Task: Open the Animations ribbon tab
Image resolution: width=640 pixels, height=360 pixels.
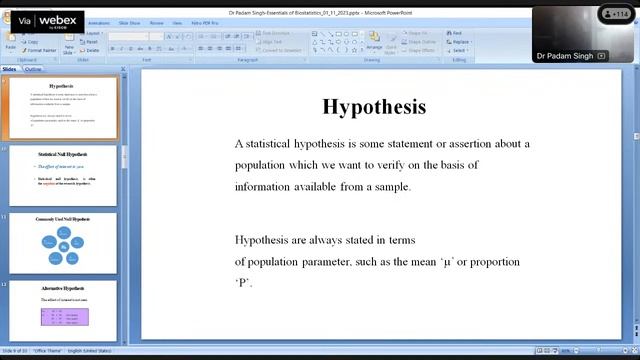Action: pyautogui.click(x=99, y=23)
